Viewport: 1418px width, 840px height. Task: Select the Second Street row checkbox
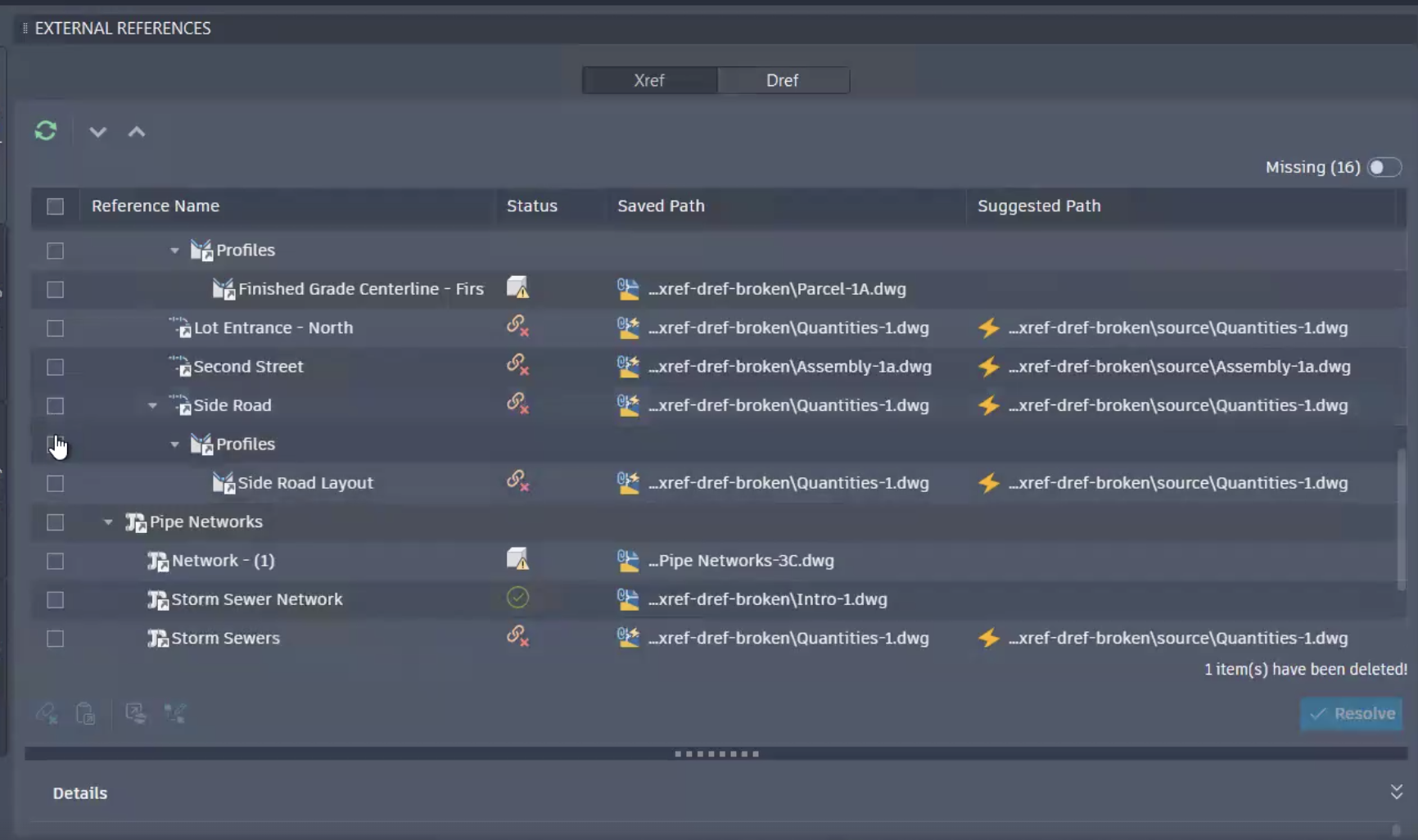tap(55, 367)
